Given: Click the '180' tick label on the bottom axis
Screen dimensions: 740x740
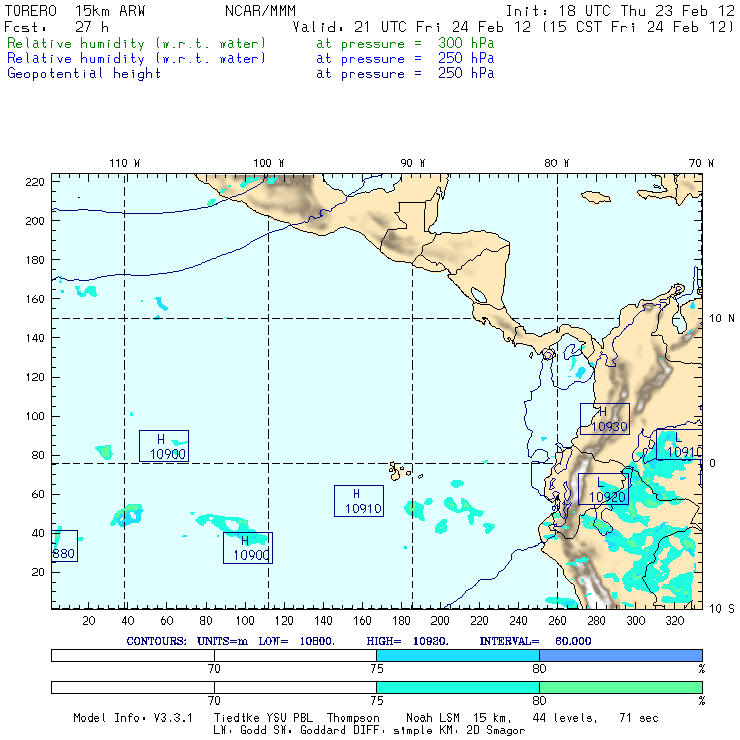Looking at the screenshot, I should click(401, 621).
